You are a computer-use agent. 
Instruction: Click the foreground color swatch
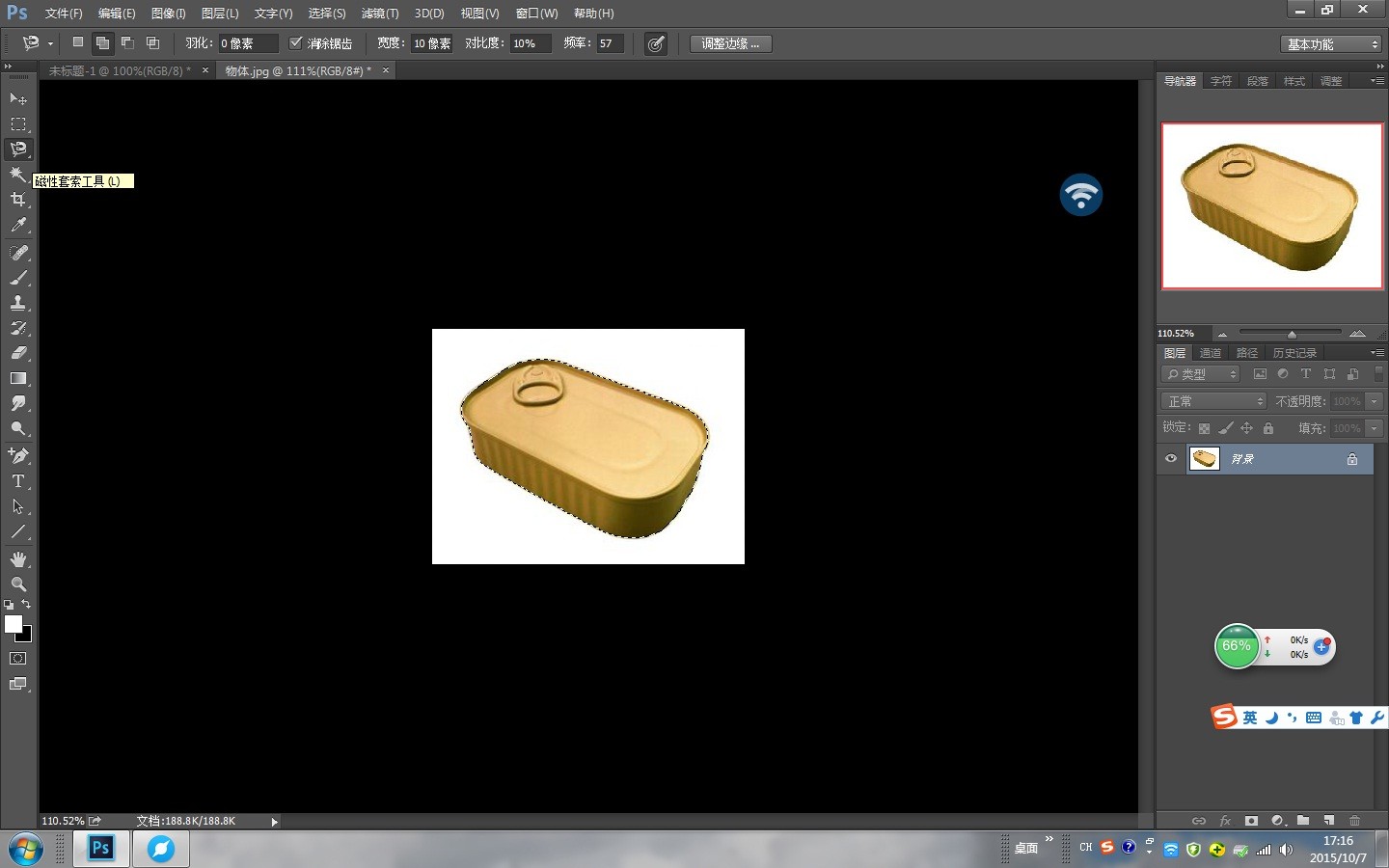[x=13, y=623]
